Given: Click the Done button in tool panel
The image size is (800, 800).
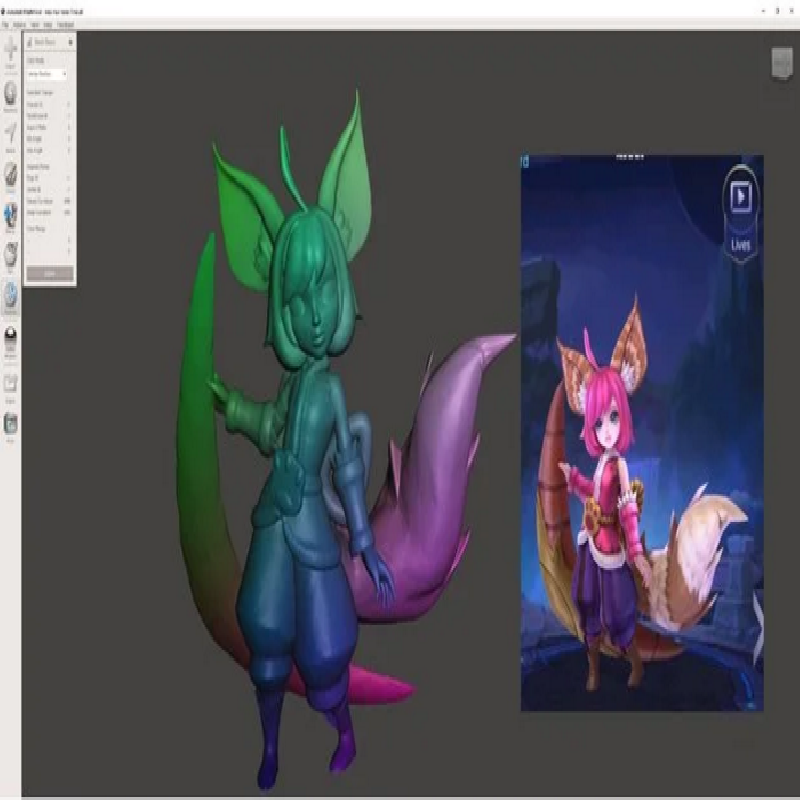Looking at the screenshot, I should [50, 274].
